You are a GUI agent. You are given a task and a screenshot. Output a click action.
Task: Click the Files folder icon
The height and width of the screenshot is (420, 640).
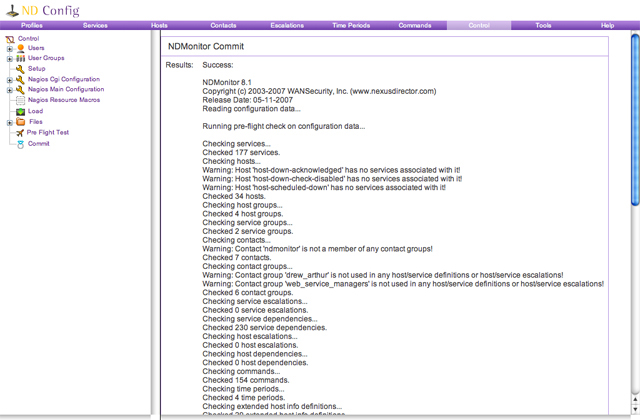pos(20,122)
